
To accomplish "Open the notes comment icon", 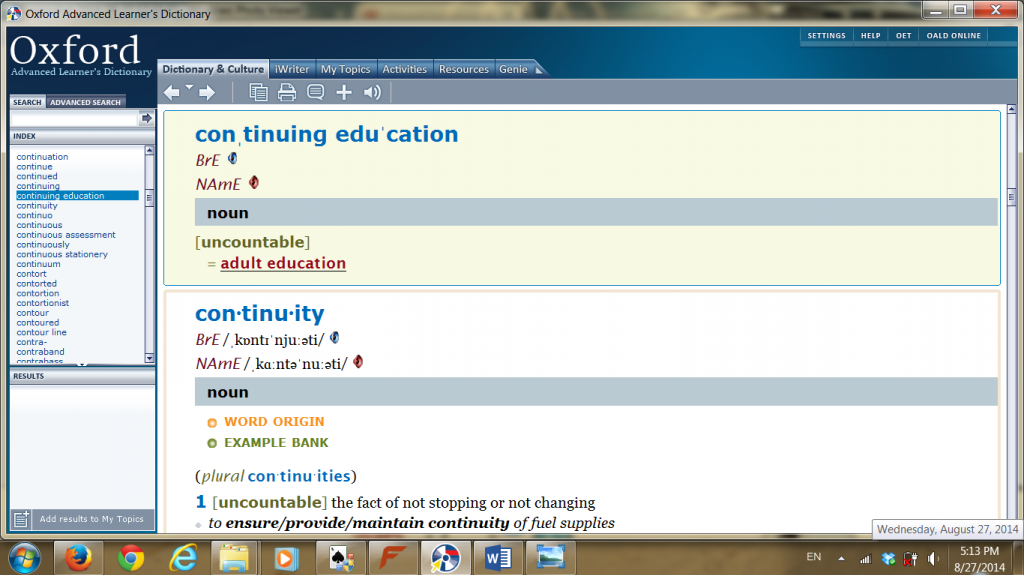I will click(315, 93).
